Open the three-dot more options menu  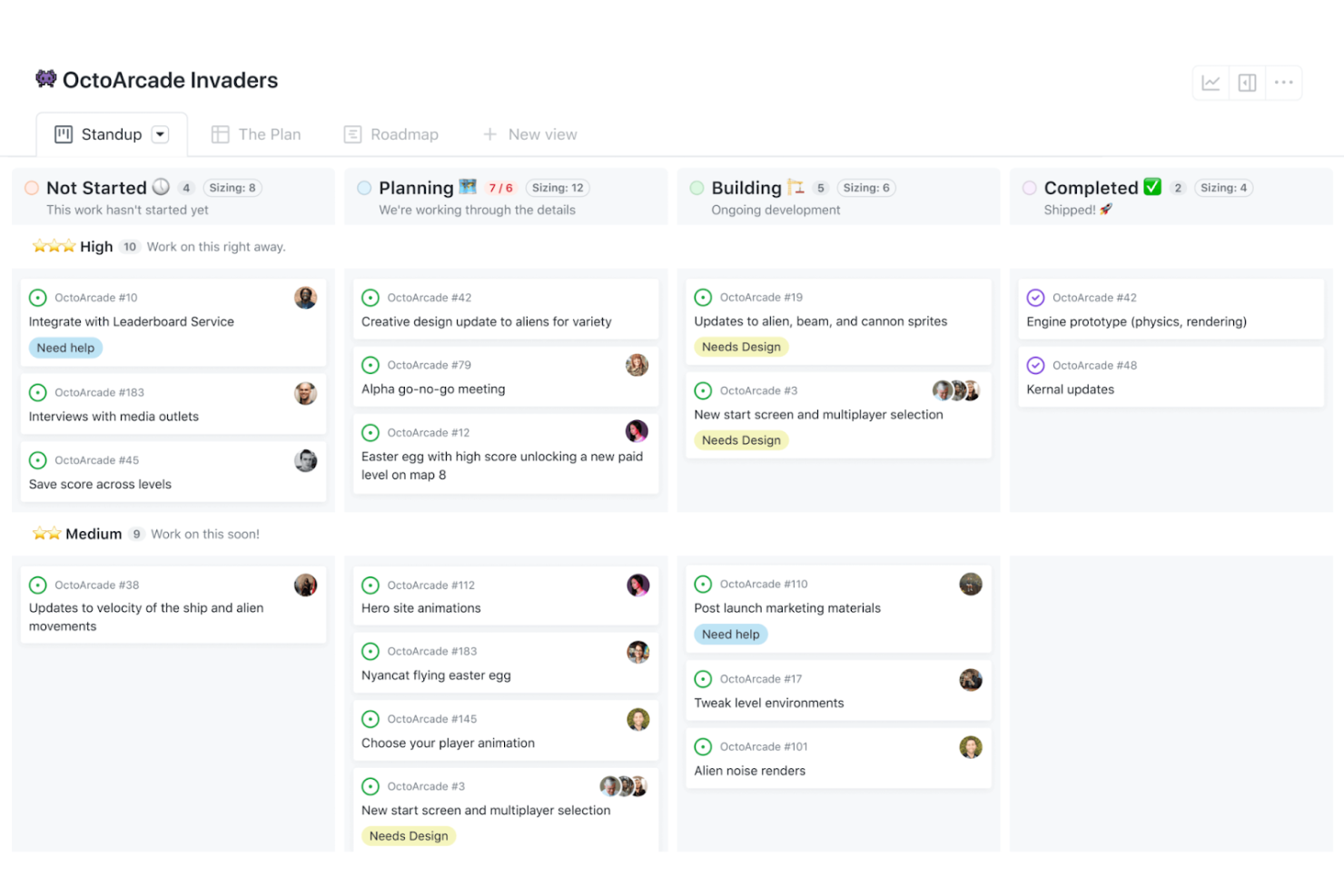point(1283,83)
